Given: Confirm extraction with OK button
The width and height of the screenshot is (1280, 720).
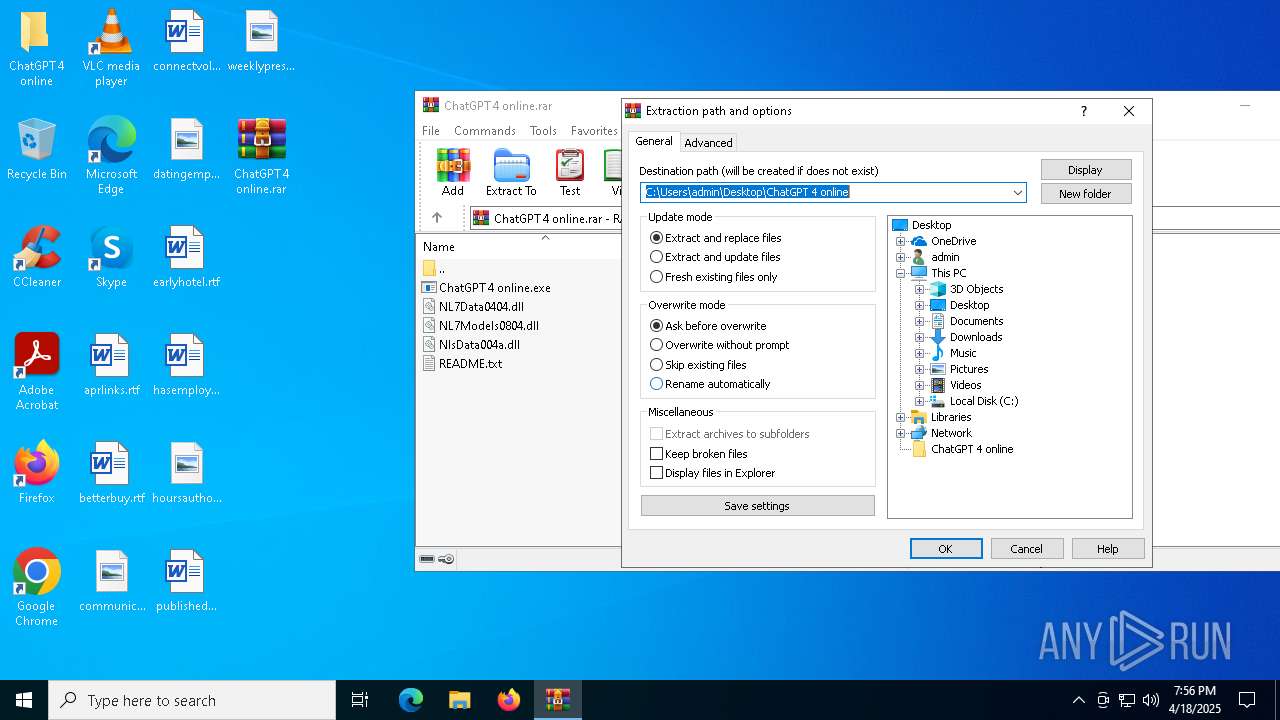Looking at the screenshot, I should pos(946,548).
